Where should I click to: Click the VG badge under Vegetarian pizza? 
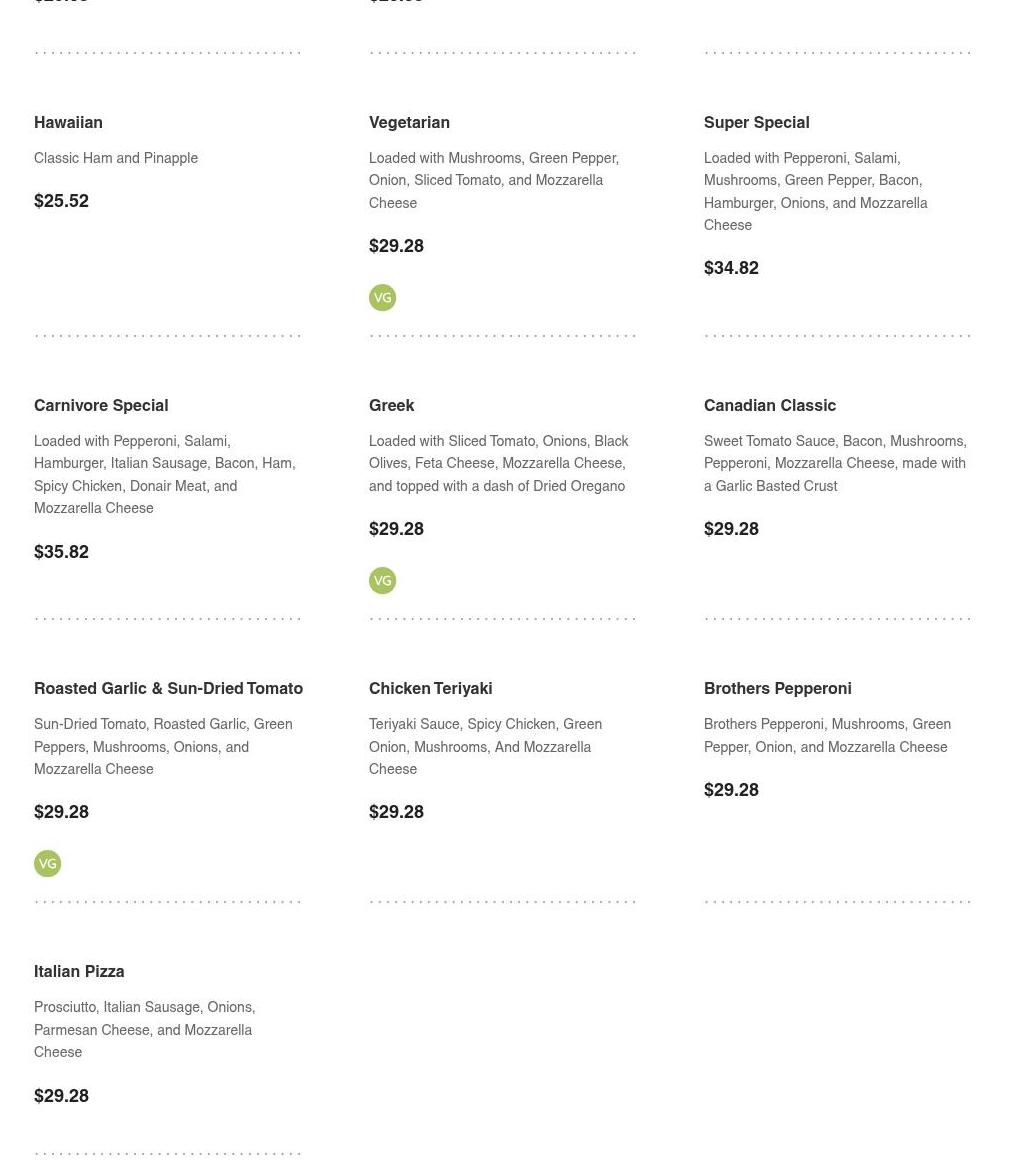point(382,298)
